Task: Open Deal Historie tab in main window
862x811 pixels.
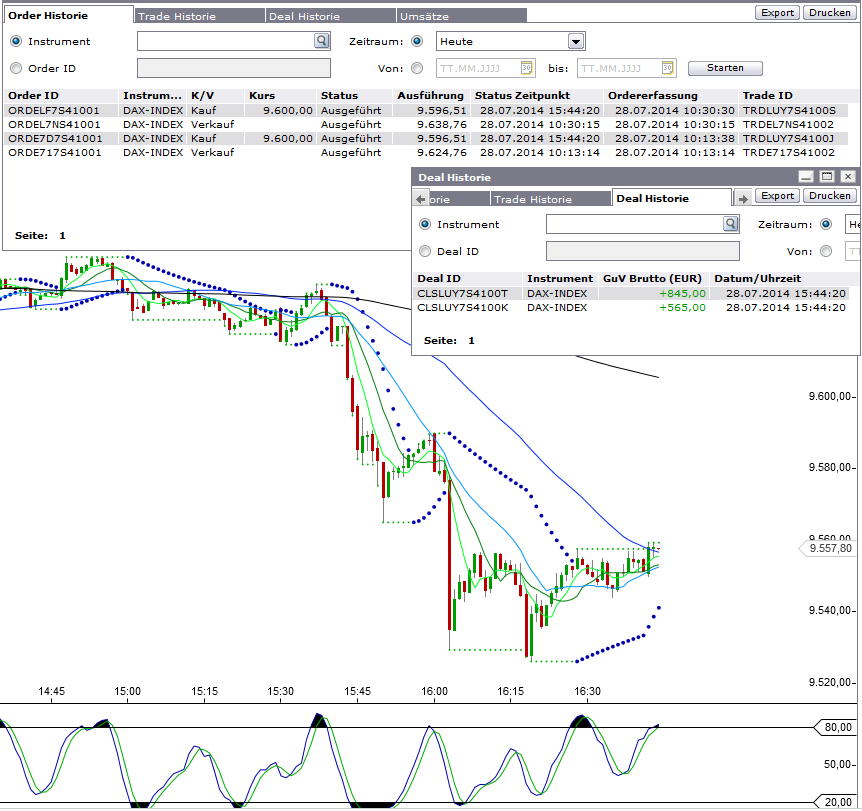Action: click(330, 16)
